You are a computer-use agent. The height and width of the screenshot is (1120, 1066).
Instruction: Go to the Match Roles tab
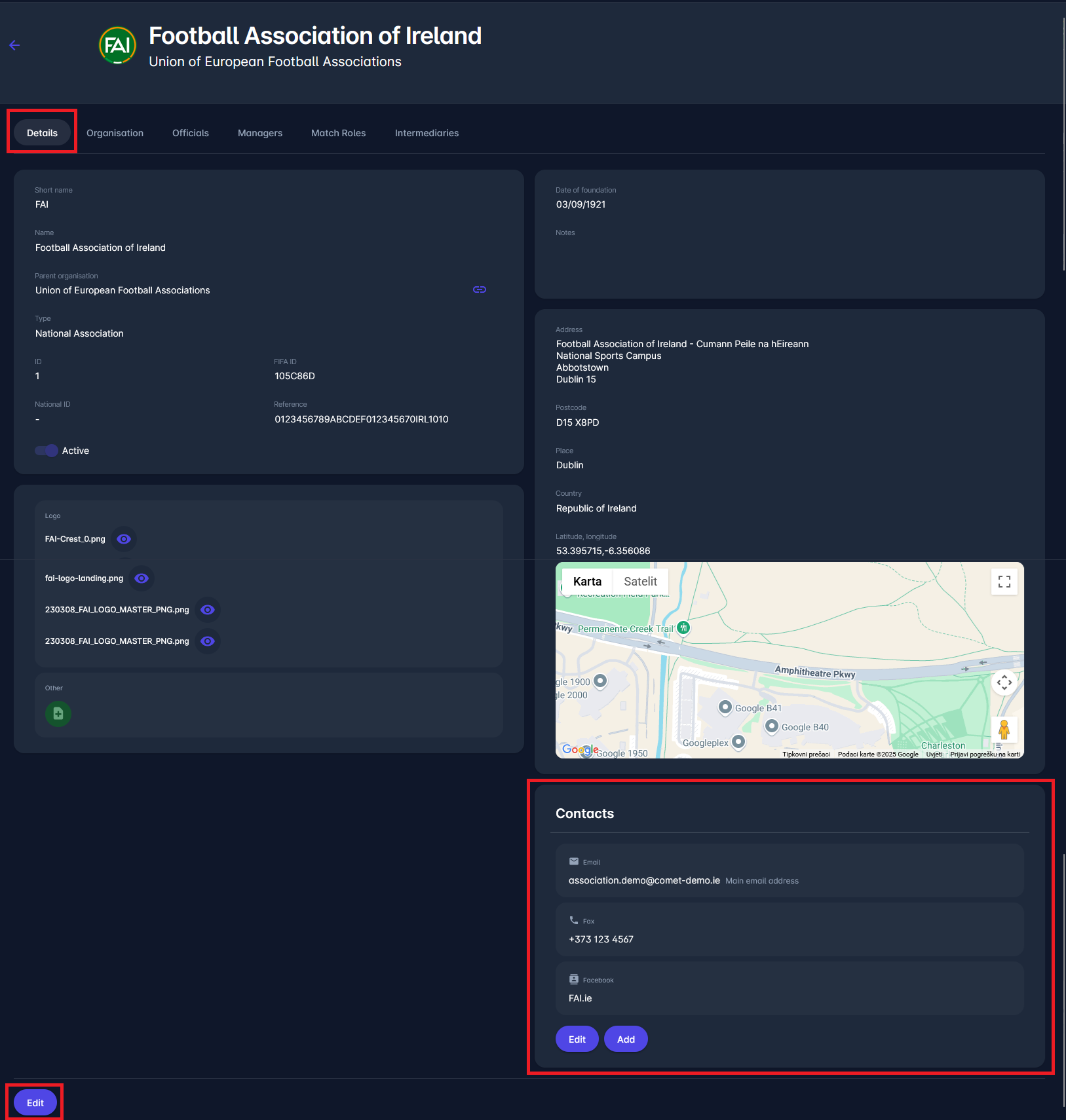[338, 133]
